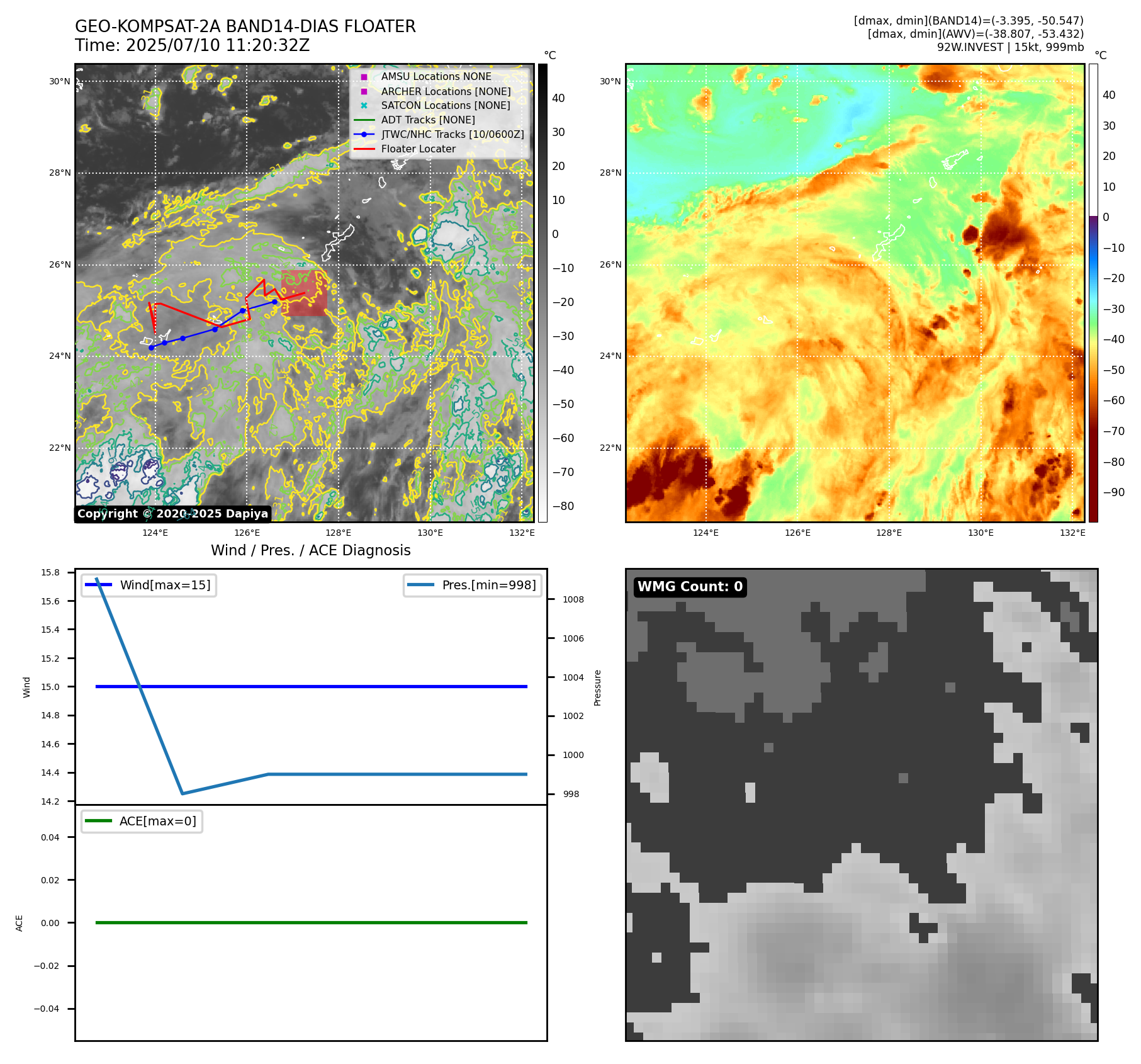This screenshot has width=1141, height=1064.
Task: Click the ACE[max=0] legend entry
Action: [x=142, y=821]
